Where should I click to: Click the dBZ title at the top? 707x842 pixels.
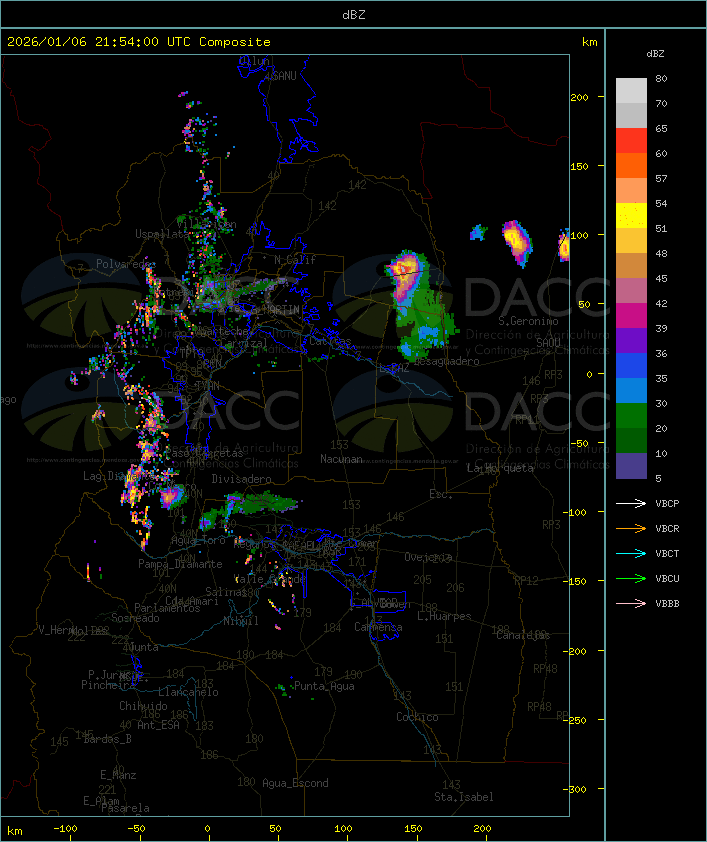click(353, 14)
